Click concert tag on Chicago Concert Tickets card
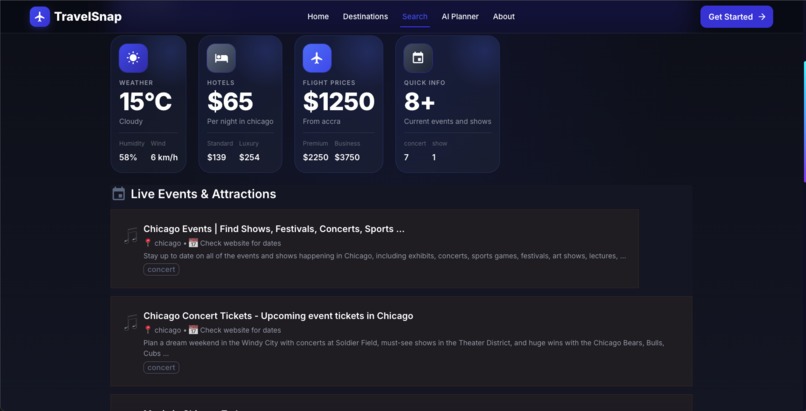This screenshot has height=411, width=806. [x=161, y=367]
